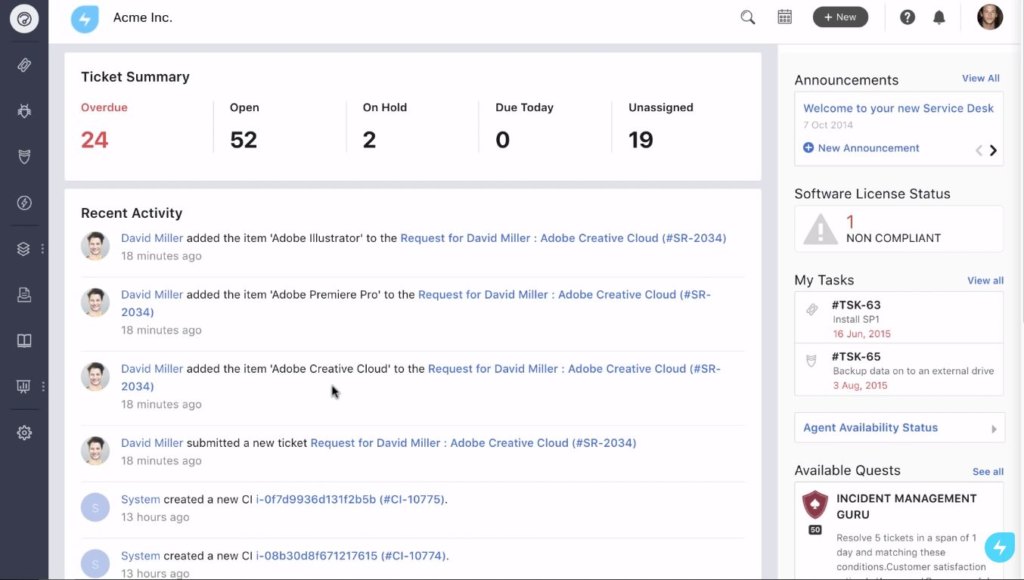This screenshot has height=580, width=1024.
Task: Open the user profile avatar in the header
Action: pos(989,17)
